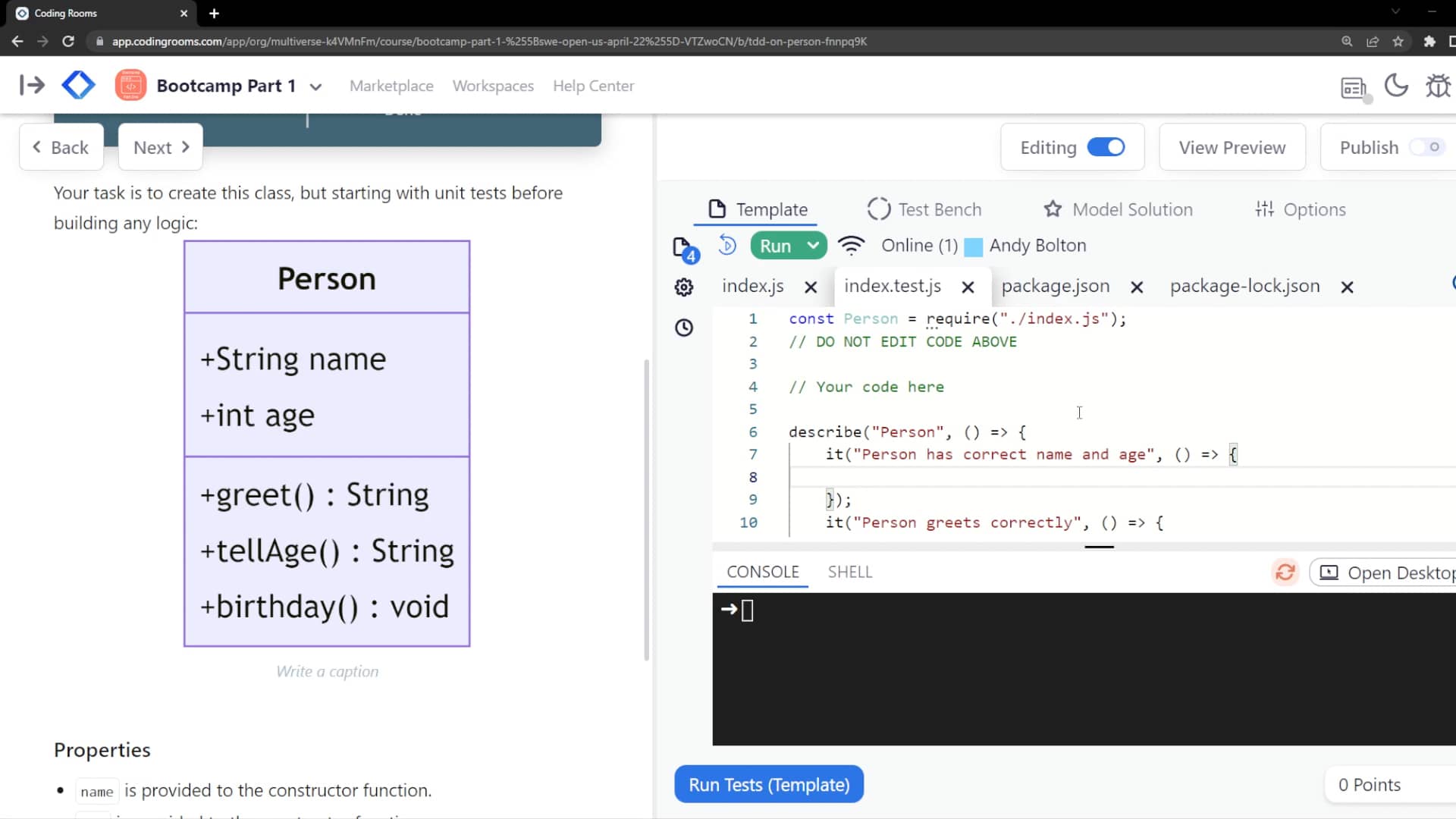Toggle dark mode moon icon
The width and height of the screenshot is (1456, 819).
point(1396,86)
